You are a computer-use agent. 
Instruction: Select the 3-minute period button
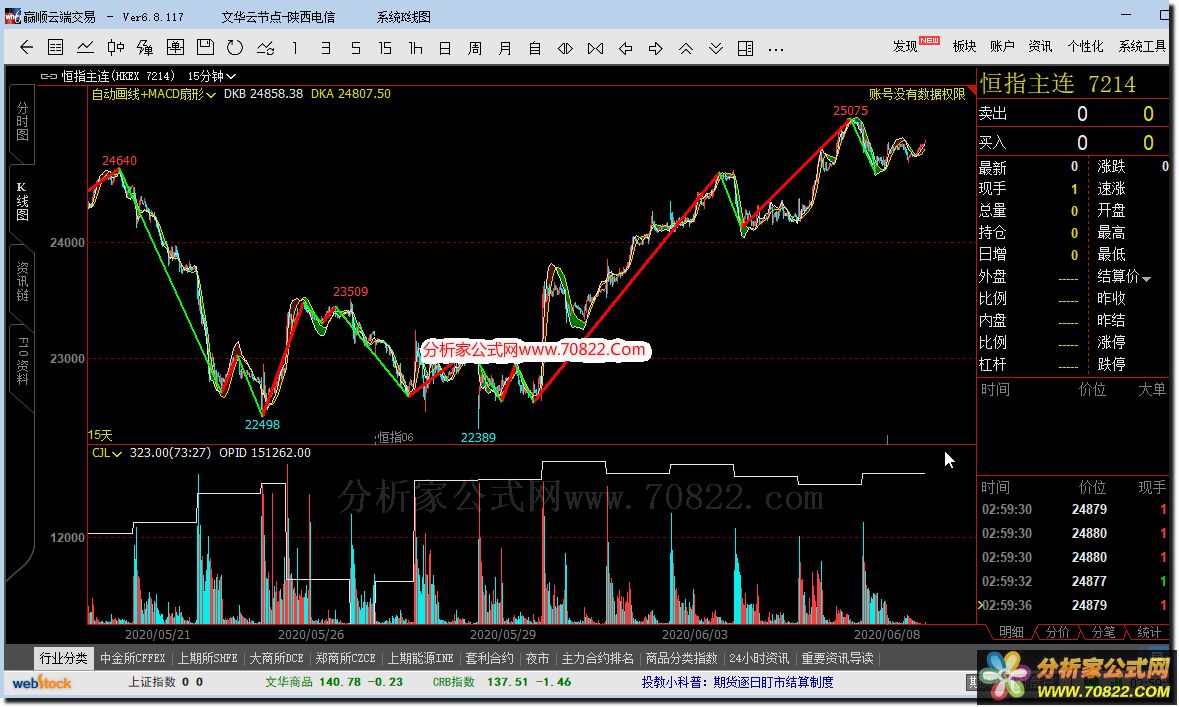click(x=326, y=48)
